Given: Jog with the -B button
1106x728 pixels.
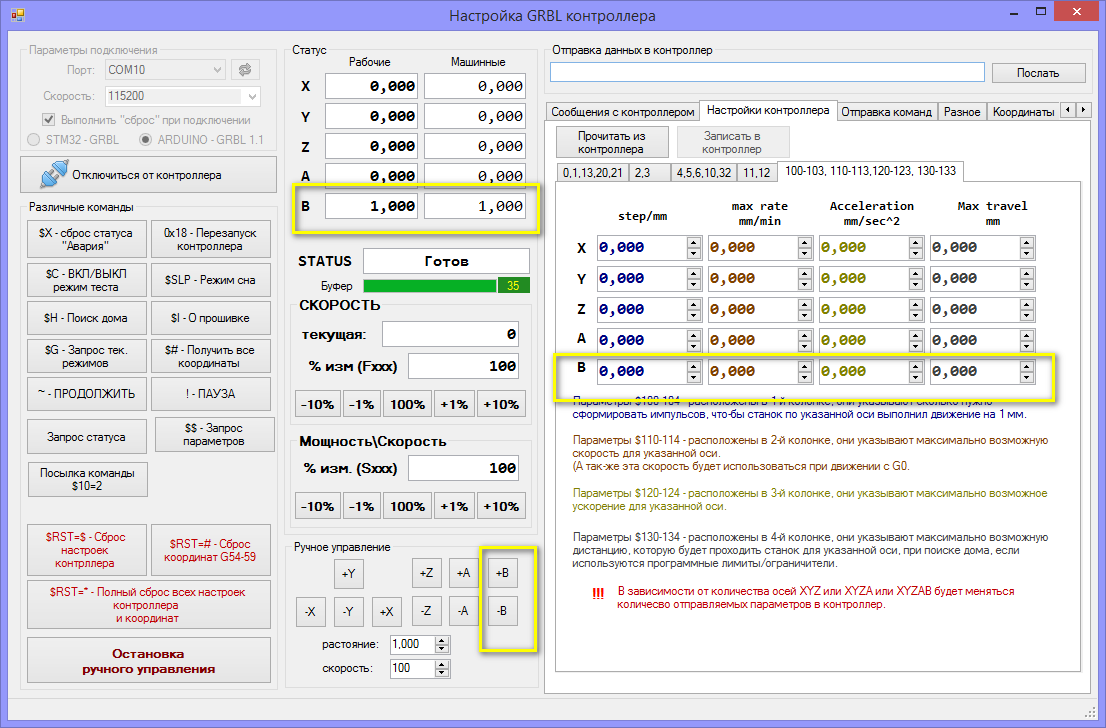Looking at the screenshot, I should click(502, 611).
